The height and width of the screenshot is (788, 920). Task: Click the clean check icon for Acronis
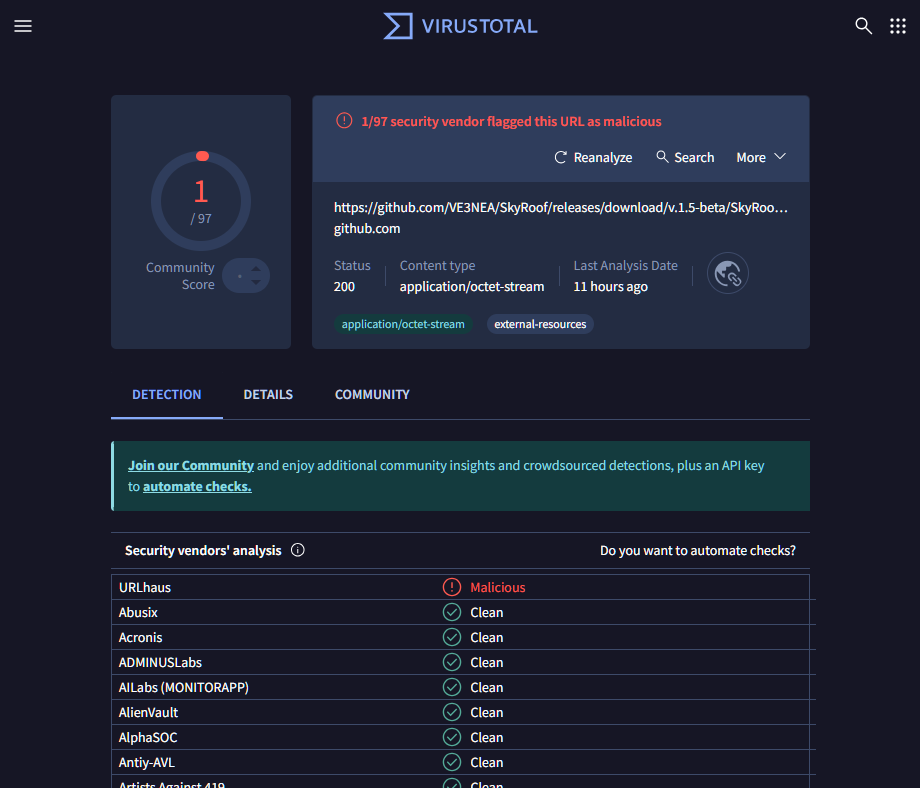tap(452, 637)
